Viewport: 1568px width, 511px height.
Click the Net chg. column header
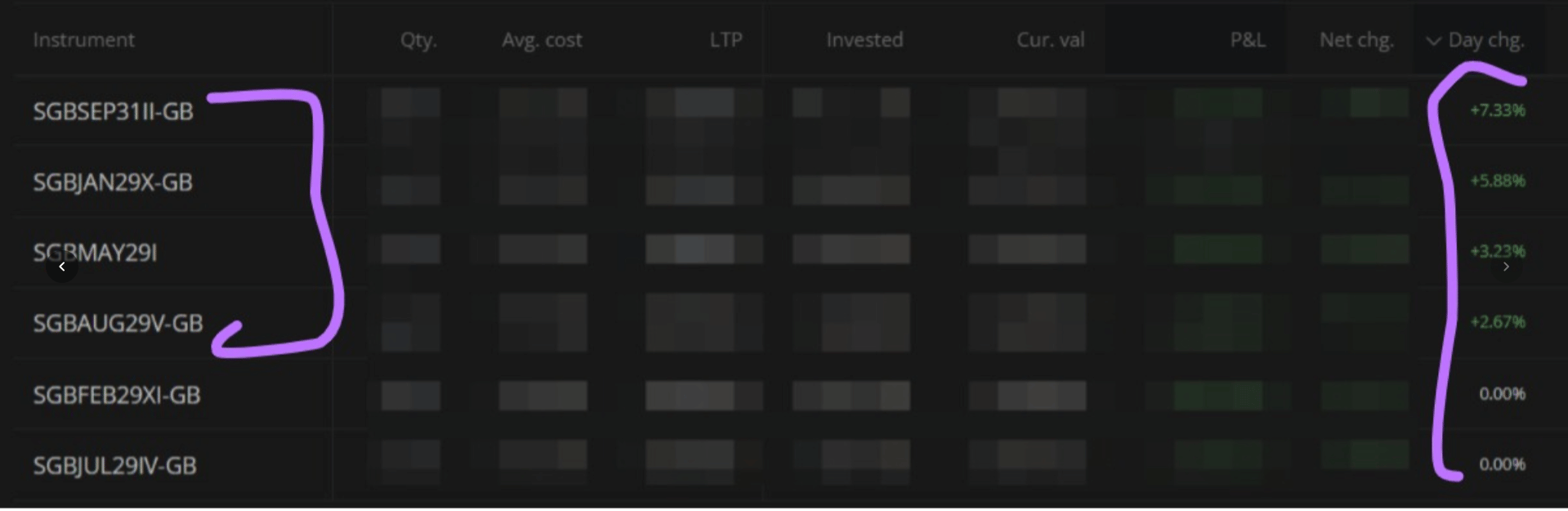tap(1356, 40)
